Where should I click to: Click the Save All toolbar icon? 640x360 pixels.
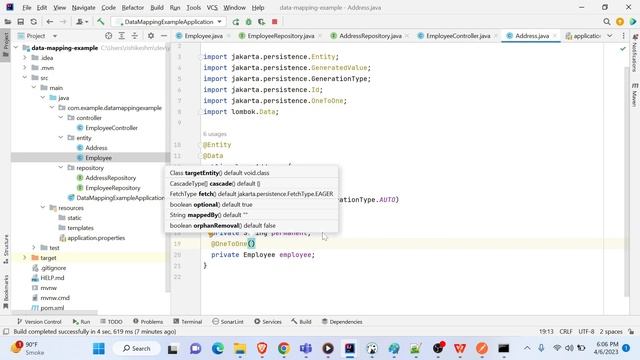click(20, 22)
